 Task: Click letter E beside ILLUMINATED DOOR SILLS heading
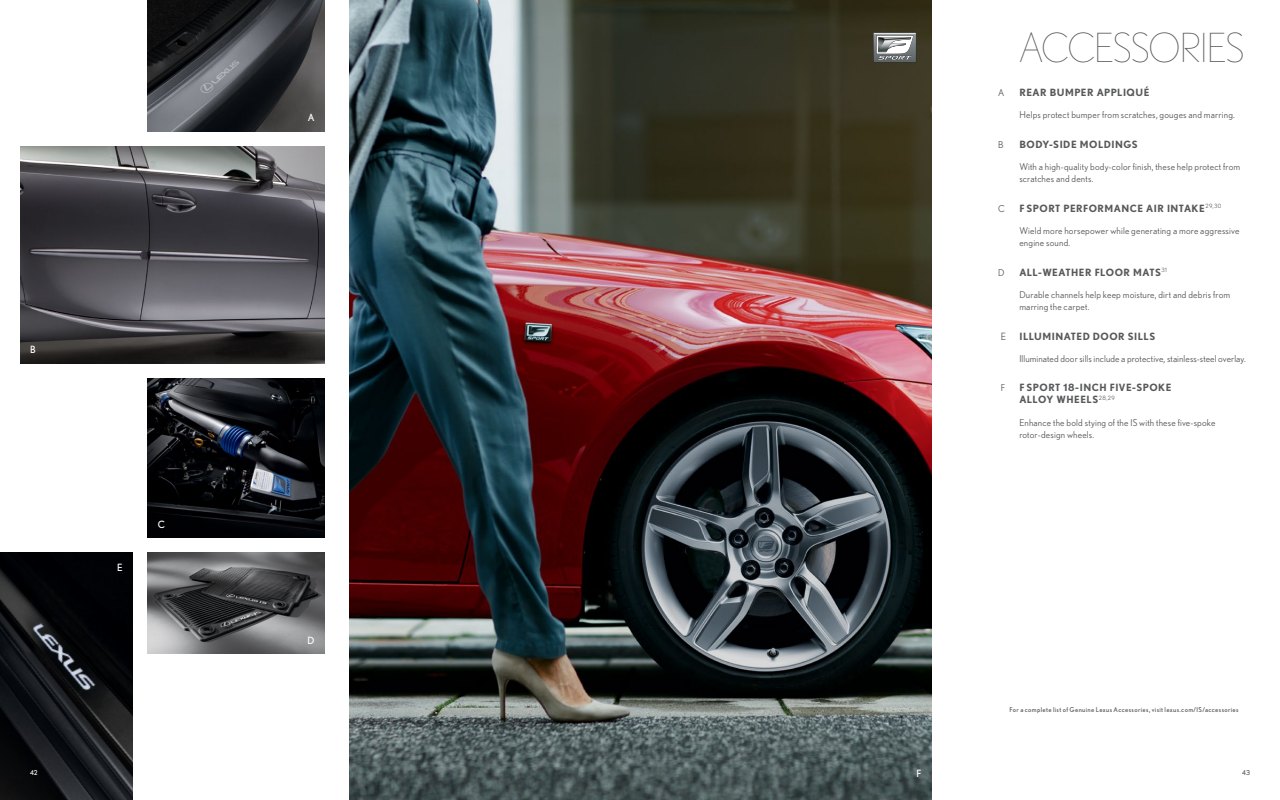pos(1002,337)
